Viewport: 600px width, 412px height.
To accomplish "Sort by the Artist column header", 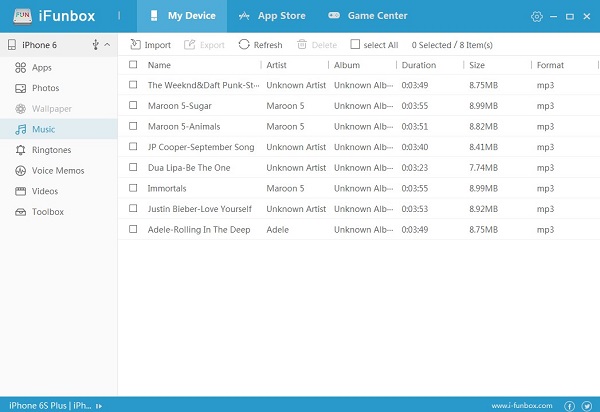I will pyautogui.click(x=276, y=65).
